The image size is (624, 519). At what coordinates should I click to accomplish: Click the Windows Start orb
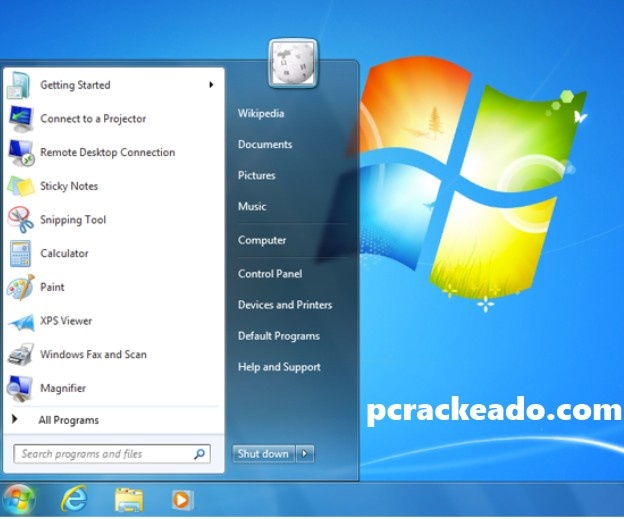(19, 497)
